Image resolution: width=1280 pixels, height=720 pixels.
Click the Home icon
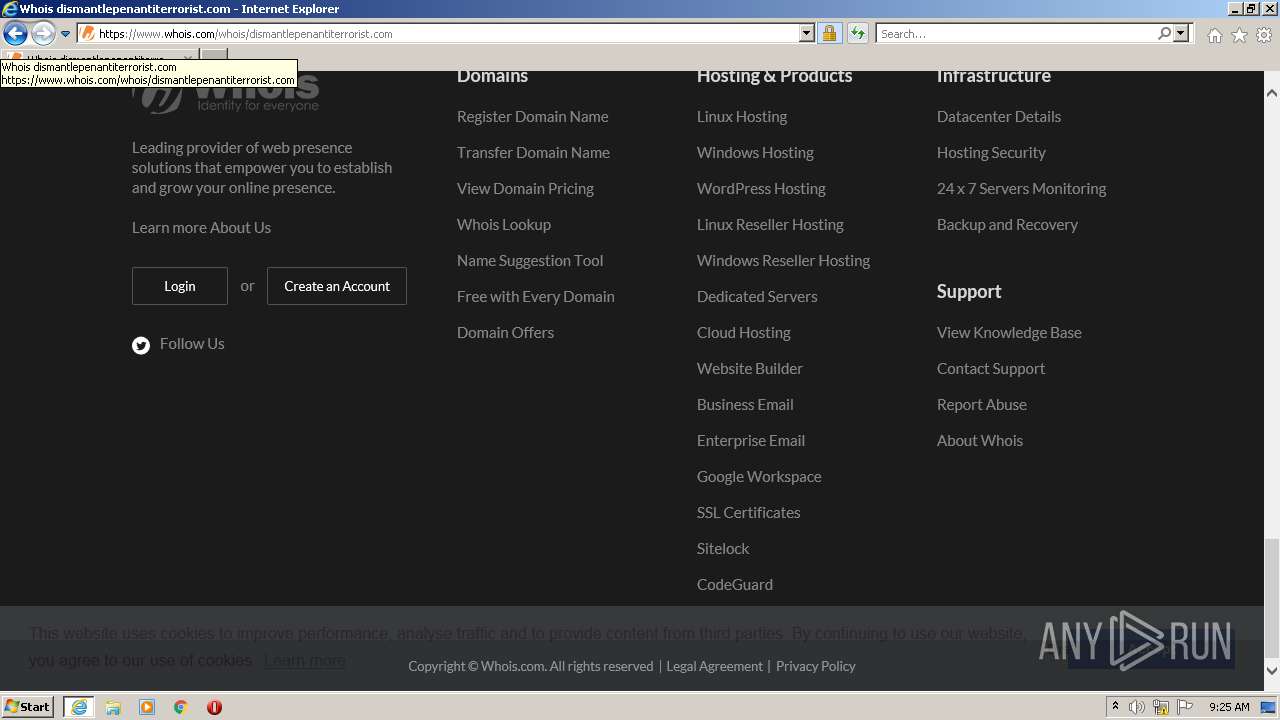pyautogui.click(x=1214, y=35)
